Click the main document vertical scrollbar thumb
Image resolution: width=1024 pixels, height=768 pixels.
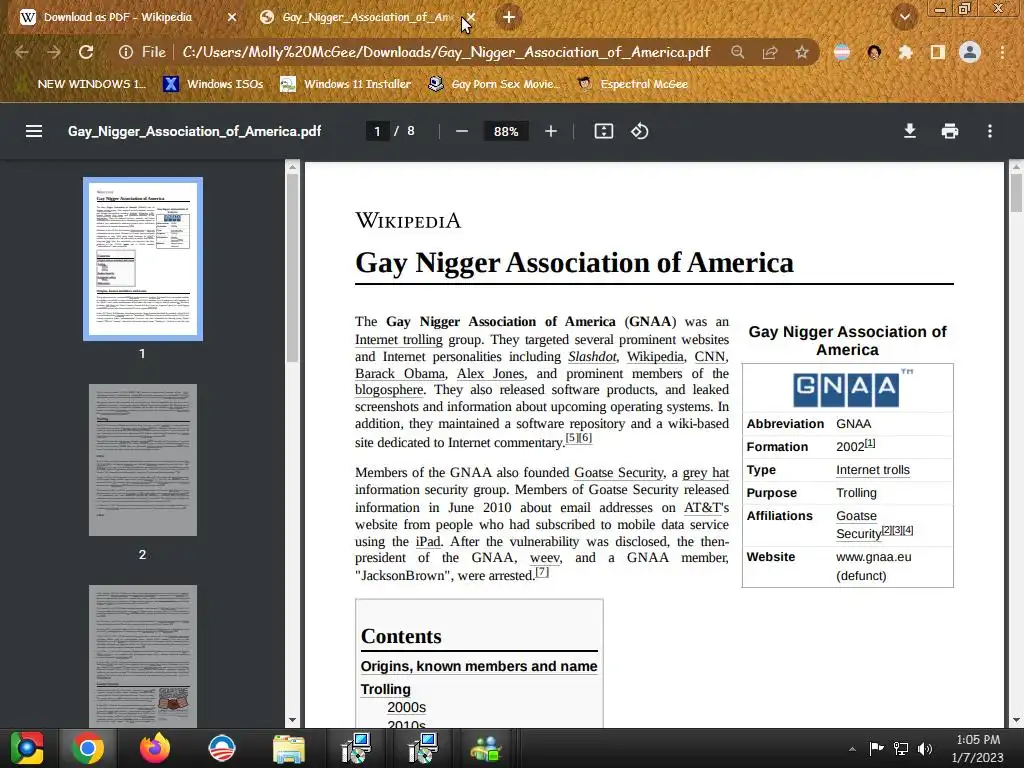pos(1016,193)
